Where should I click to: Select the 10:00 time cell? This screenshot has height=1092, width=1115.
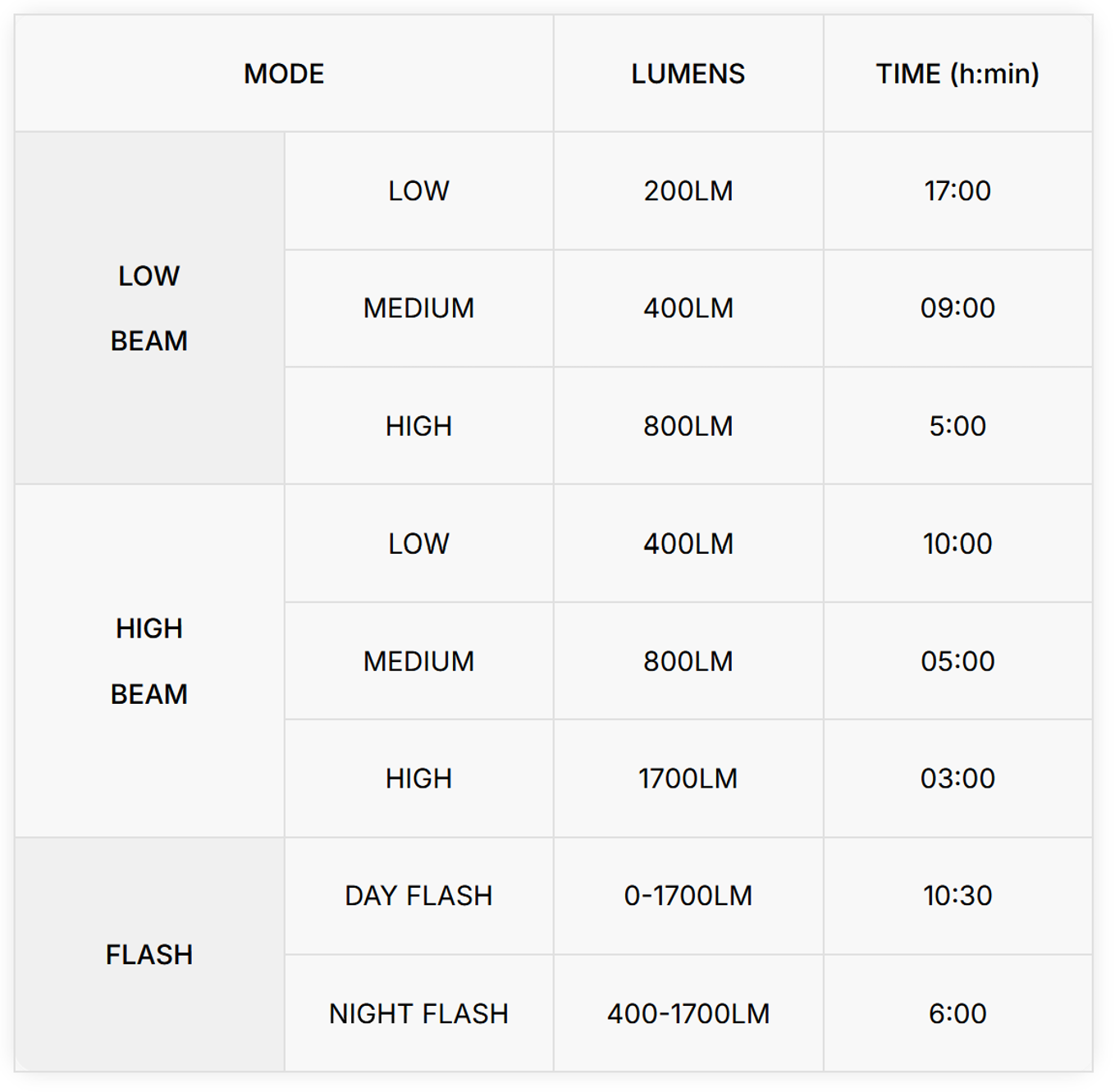[x=957, y=544]
